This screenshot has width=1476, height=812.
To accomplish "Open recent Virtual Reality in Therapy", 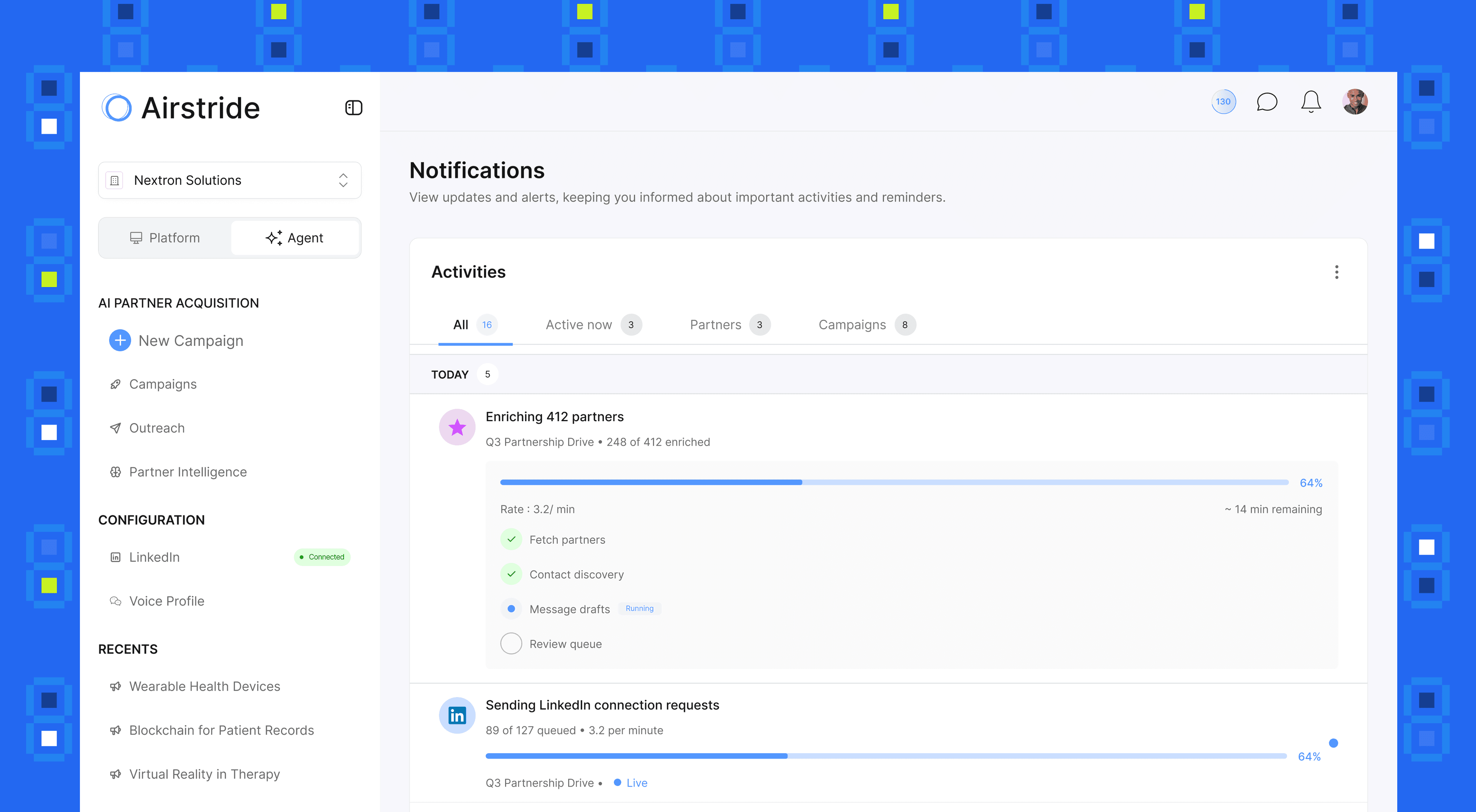I will pyautogui.click(x=204, y=774).
